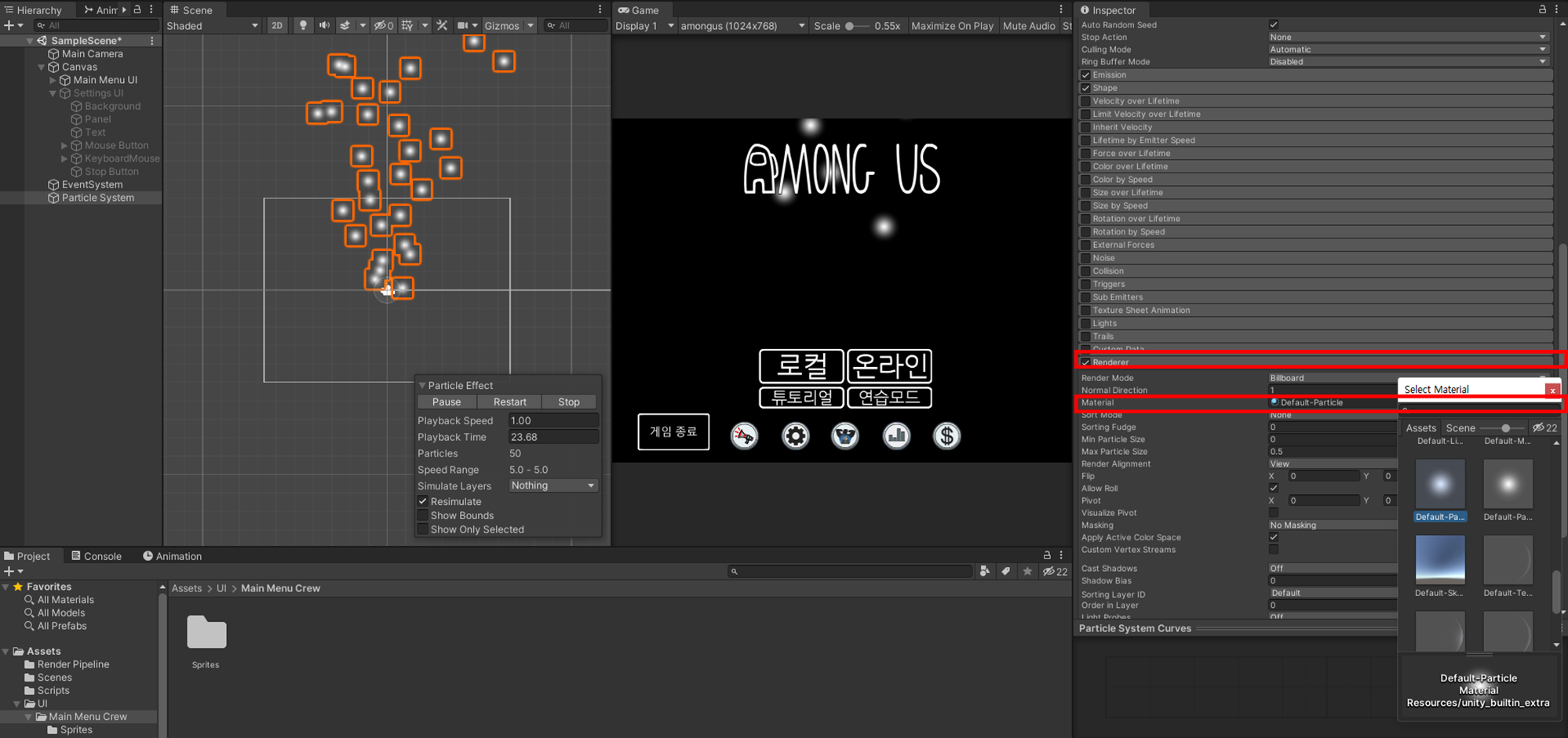Disable the Shape module checkbox
The image size is (1568, 738).
pos(1085,88)
